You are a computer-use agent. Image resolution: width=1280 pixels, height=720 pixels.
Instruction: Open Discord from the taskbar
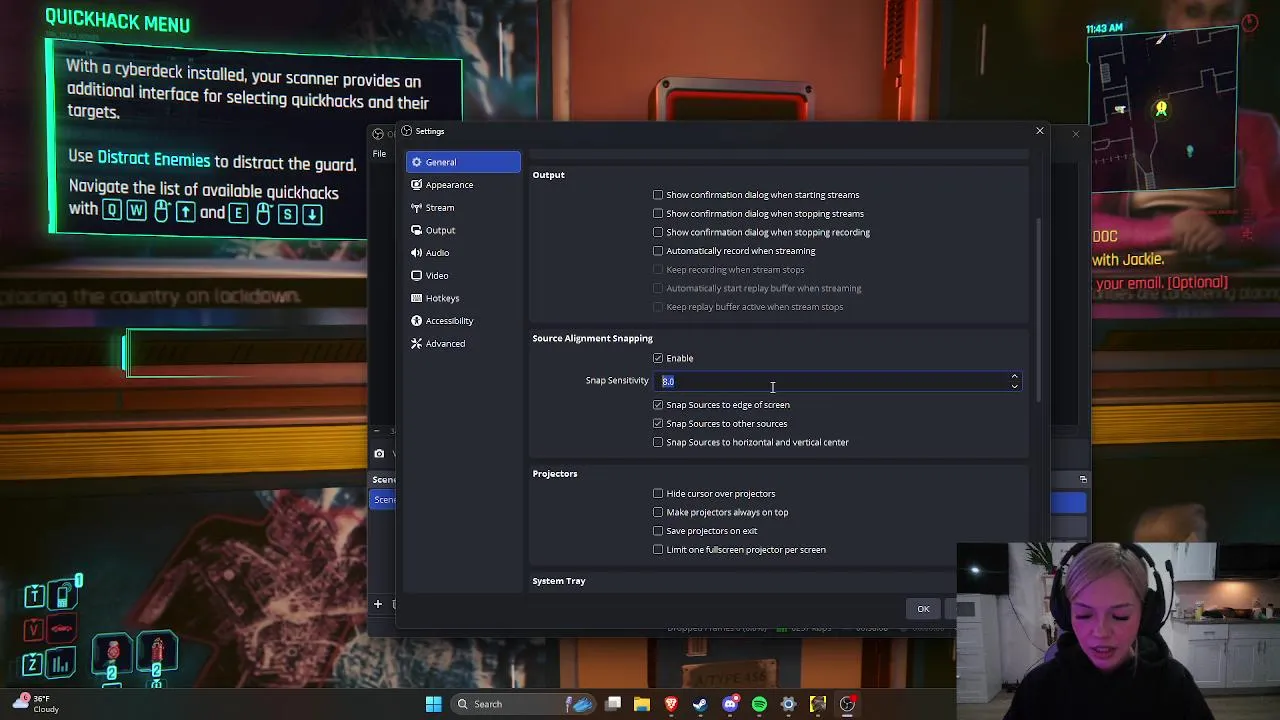point(730,704)
